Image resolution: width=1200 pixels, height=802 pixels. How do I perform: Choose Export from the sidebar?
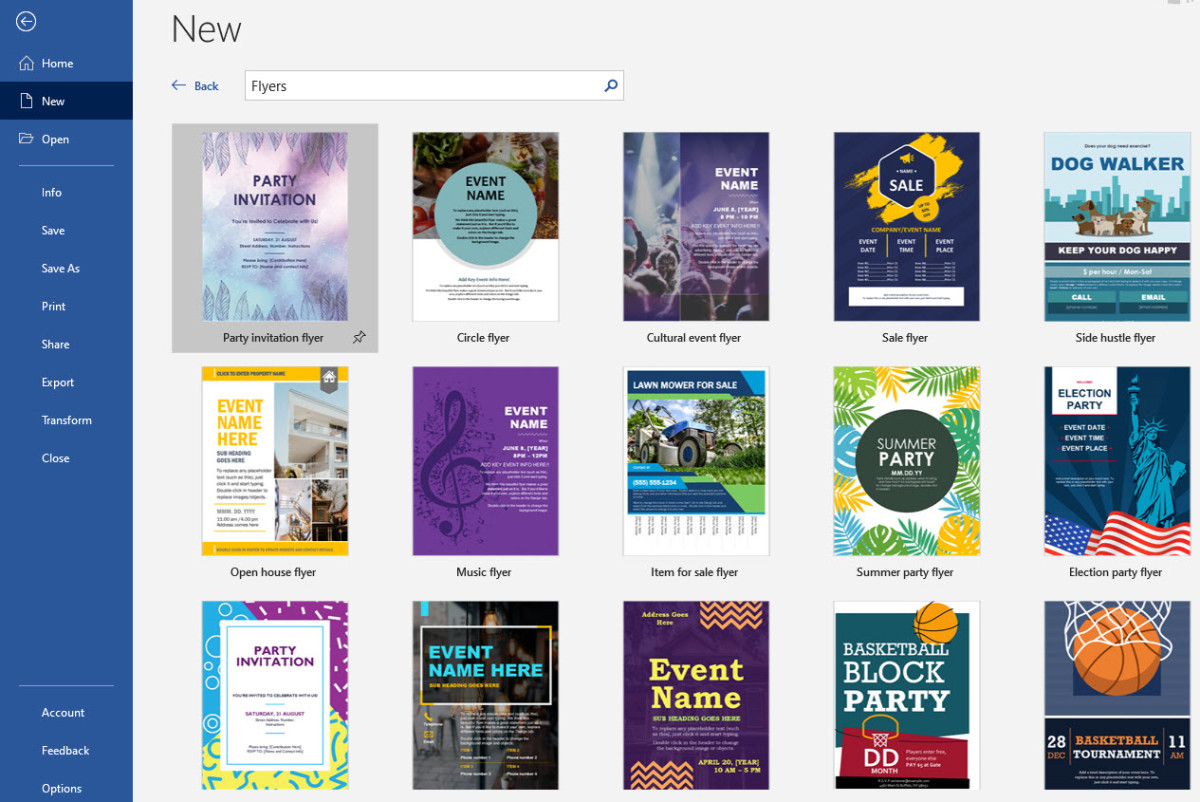click(x=58, y=382)
